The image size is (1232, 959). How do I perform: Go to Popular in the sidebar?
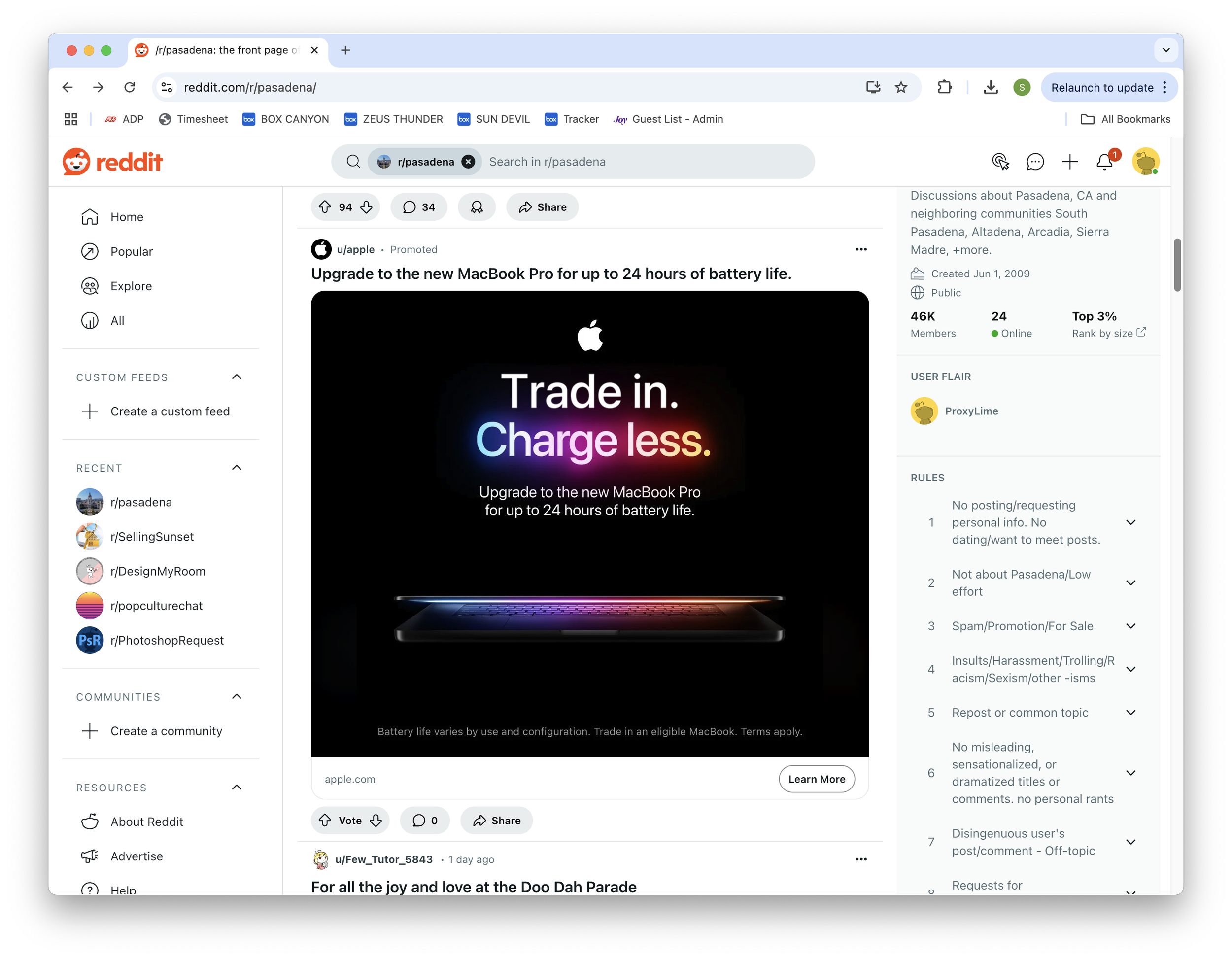(131, 252)
